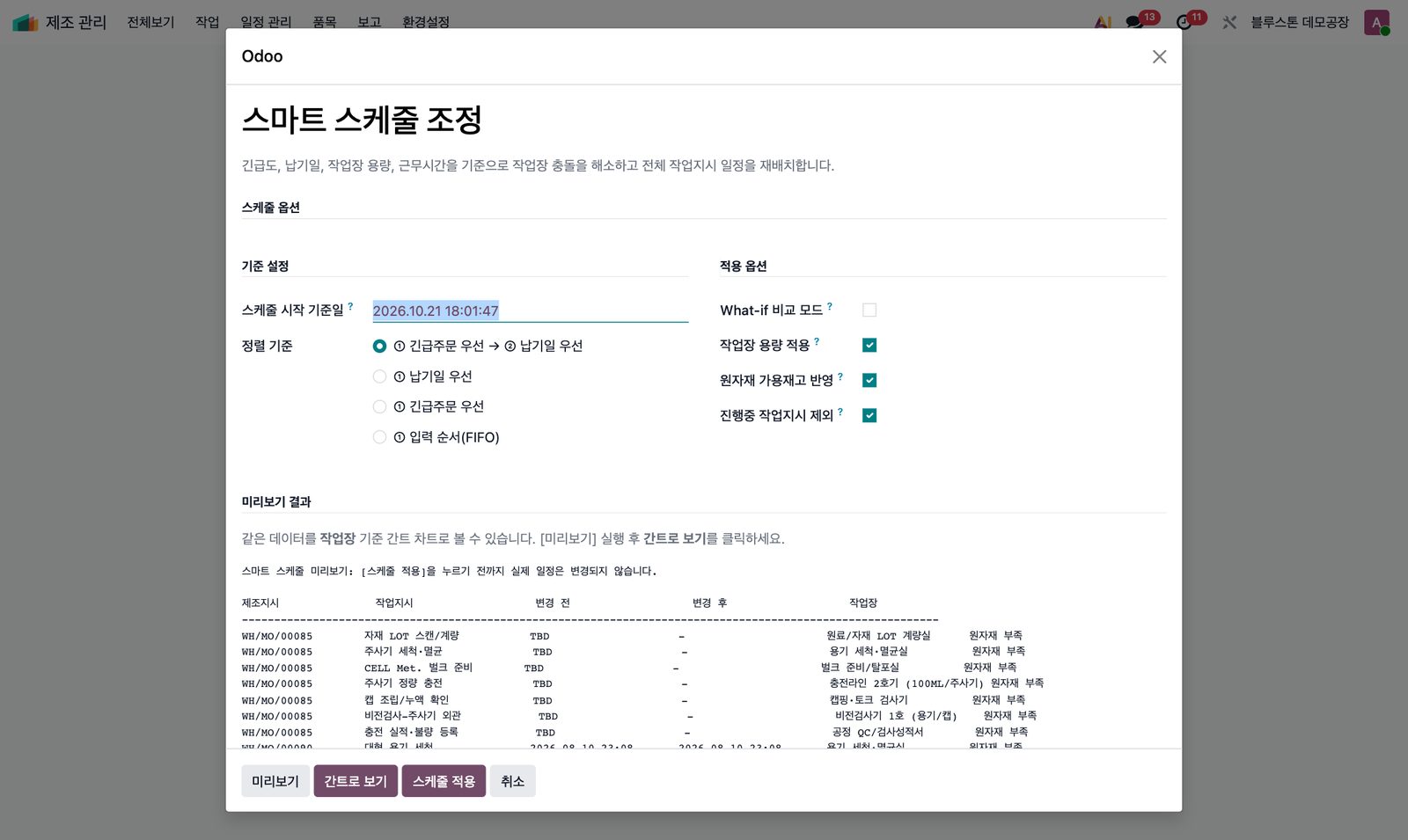1408x840 pixels.
Task: Click the 미리보기 button
Action: coord(275,781)
